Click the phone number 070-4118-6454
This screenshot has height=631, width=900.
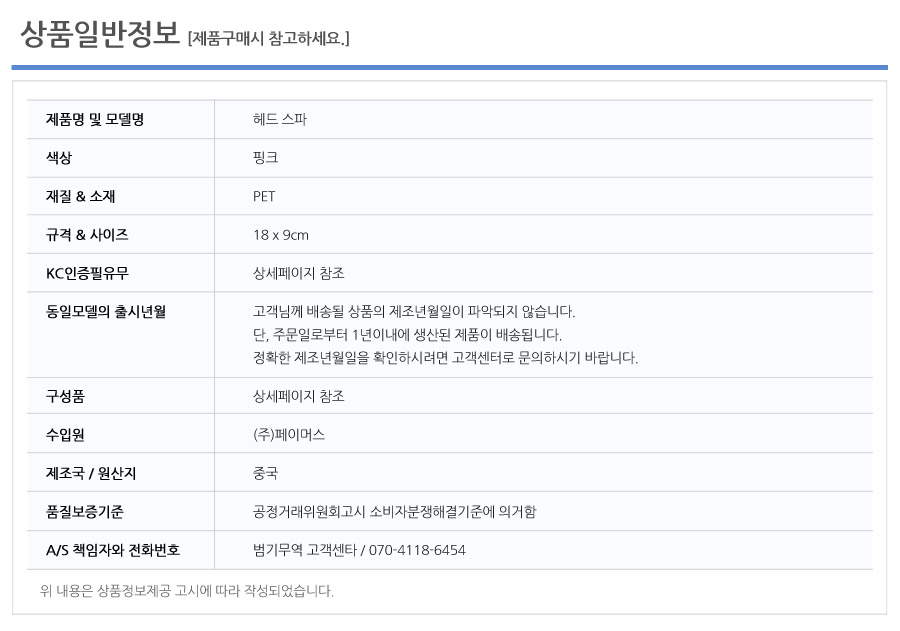point(417,550)
